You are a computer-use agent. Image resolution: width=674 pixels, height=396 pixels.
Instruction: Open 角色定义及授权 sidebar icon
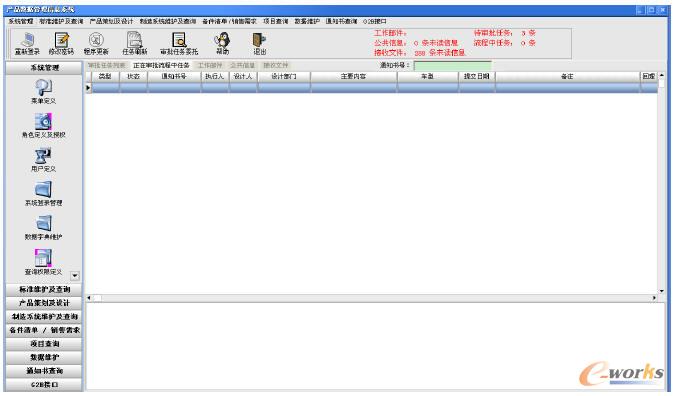coord(43,122)
